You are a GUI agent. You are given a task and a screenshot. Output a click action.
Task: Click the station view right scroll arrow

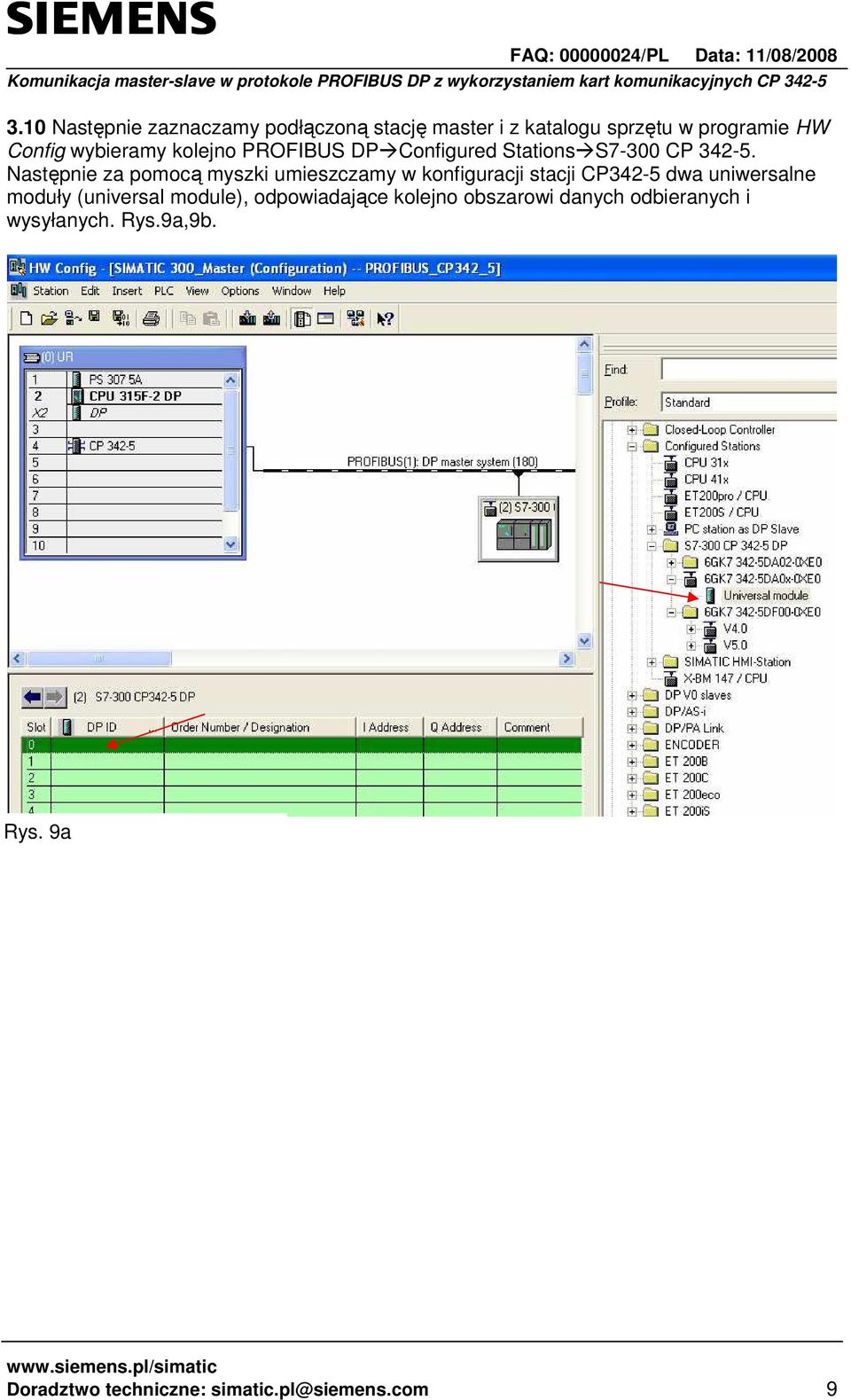pyautogui.click(x=567, y=659)
